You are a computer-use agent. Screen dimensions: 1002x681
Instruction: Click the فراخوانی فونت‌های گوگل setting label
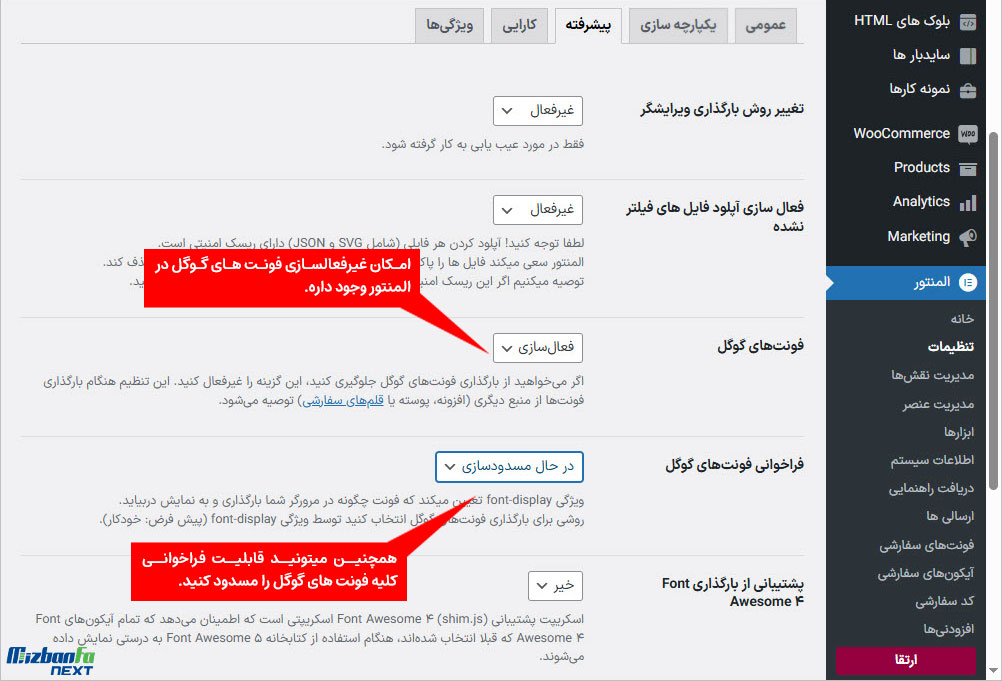(734, 465)
